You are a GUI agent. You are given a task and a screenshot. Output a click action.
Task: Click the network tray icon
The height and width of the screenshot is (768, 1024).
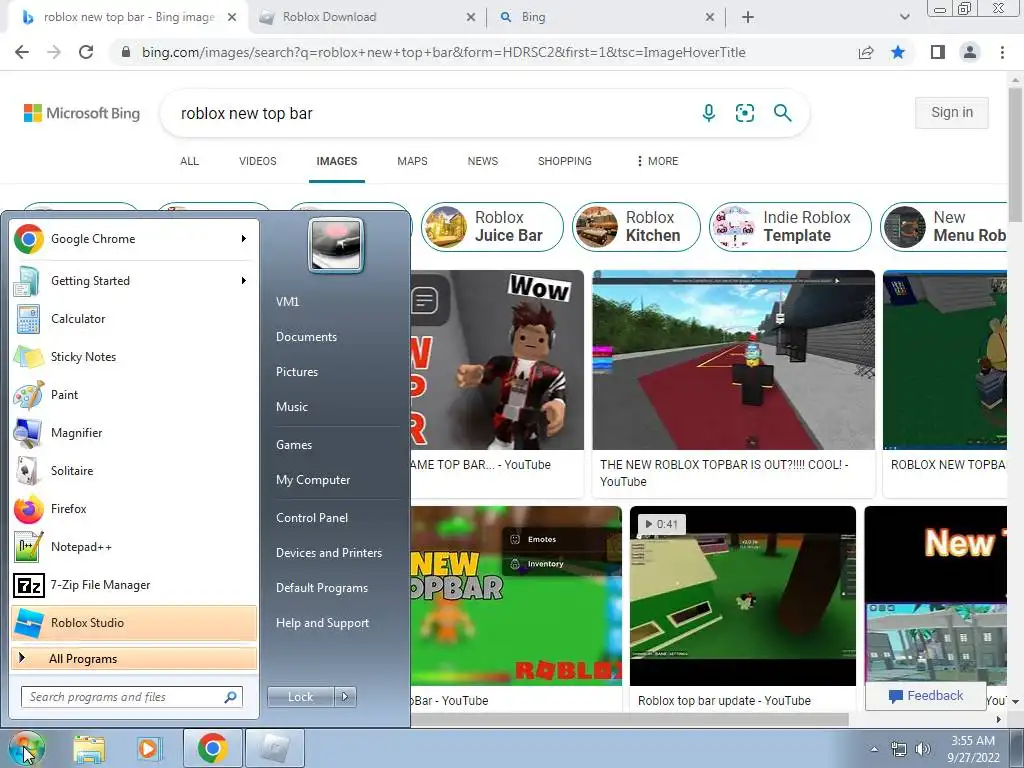[899, 749]
